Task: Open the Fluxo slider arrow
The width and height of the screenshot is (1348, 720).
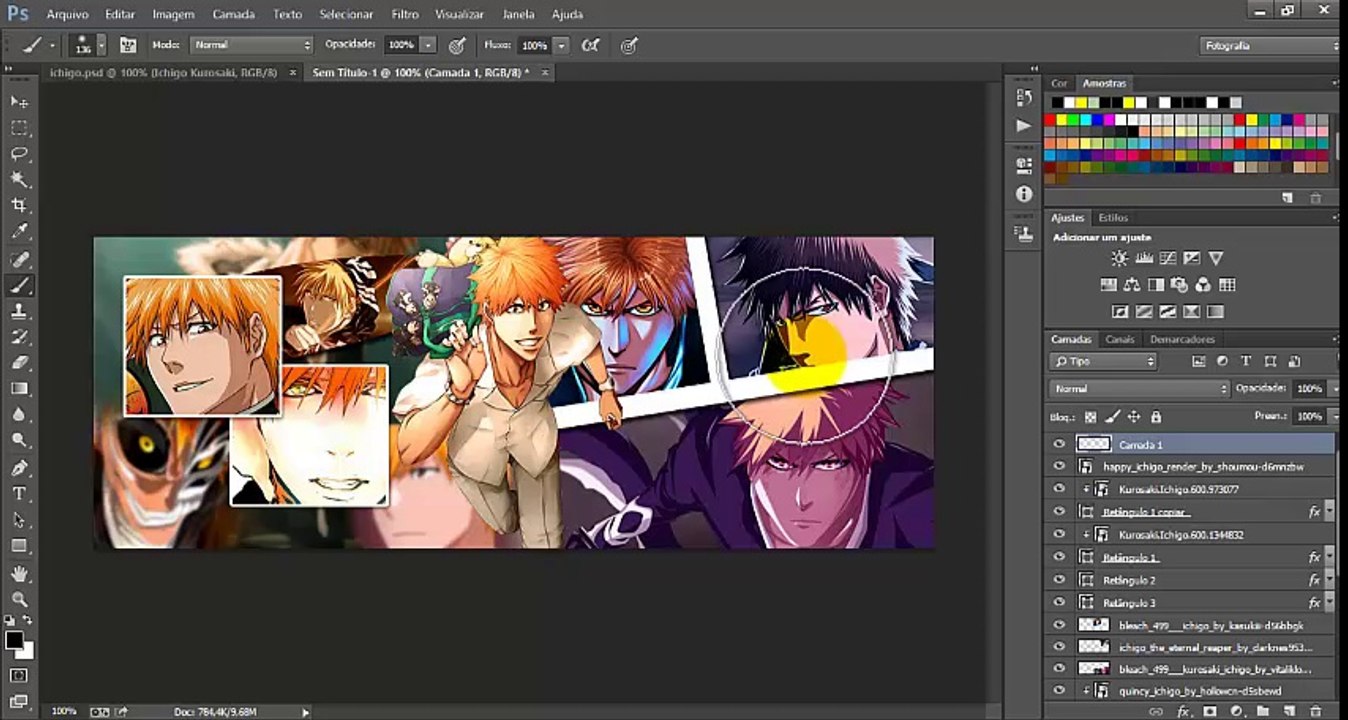Action: (561, 45)
